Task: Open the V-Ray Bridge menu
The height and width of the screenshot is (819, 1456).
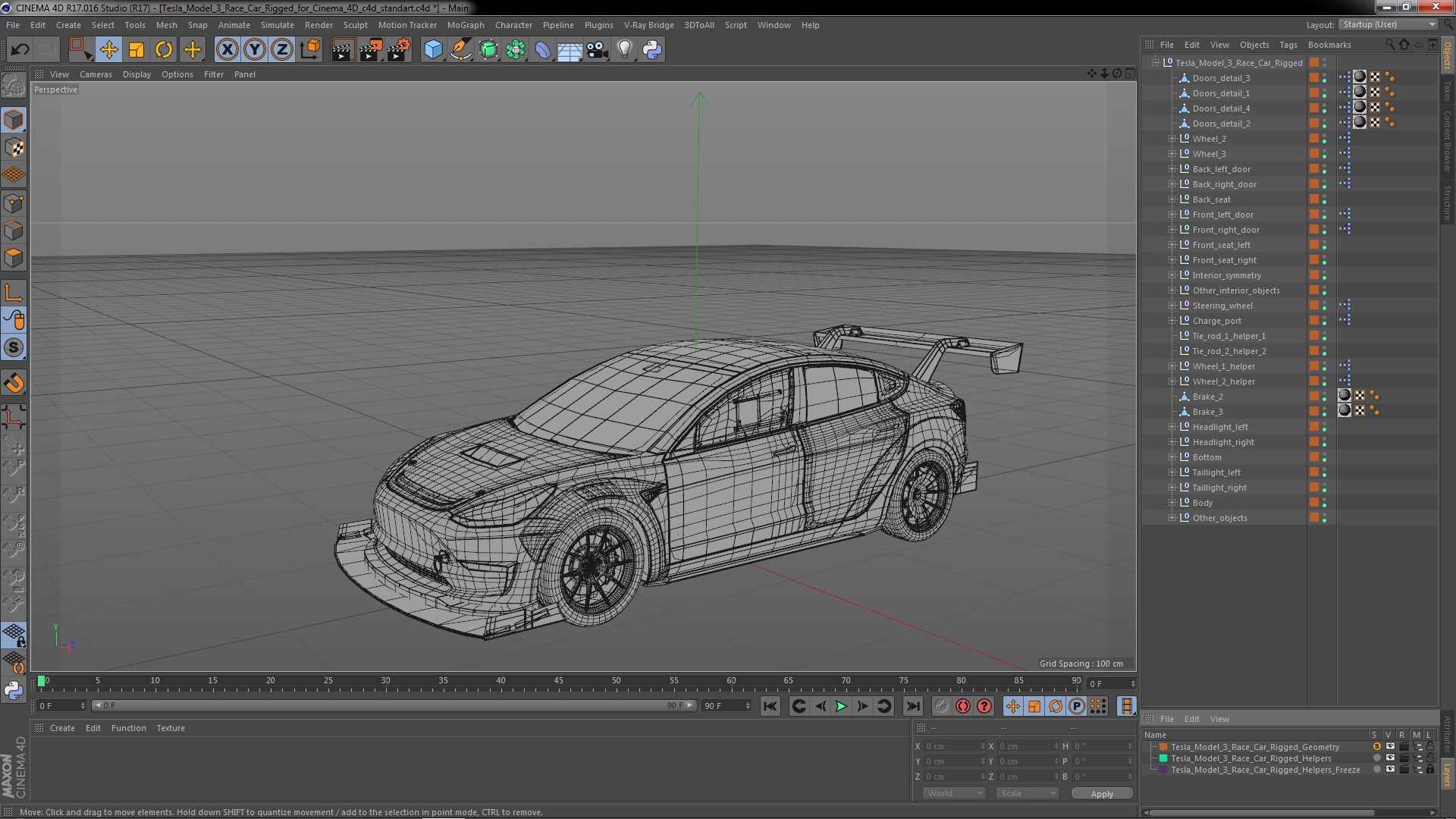Action: coord(648,25)
